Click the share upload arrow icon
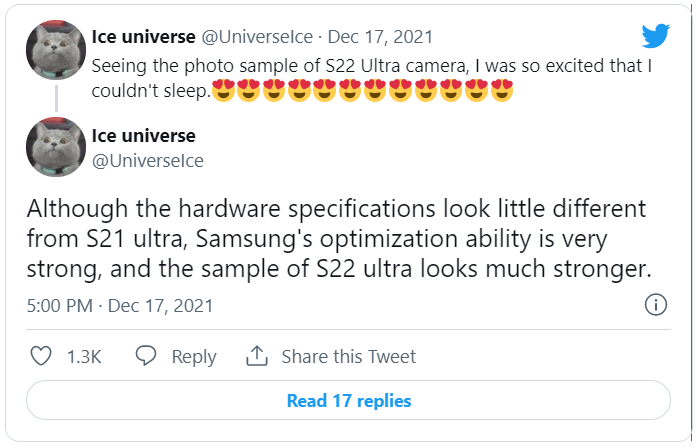 point(257,356)
